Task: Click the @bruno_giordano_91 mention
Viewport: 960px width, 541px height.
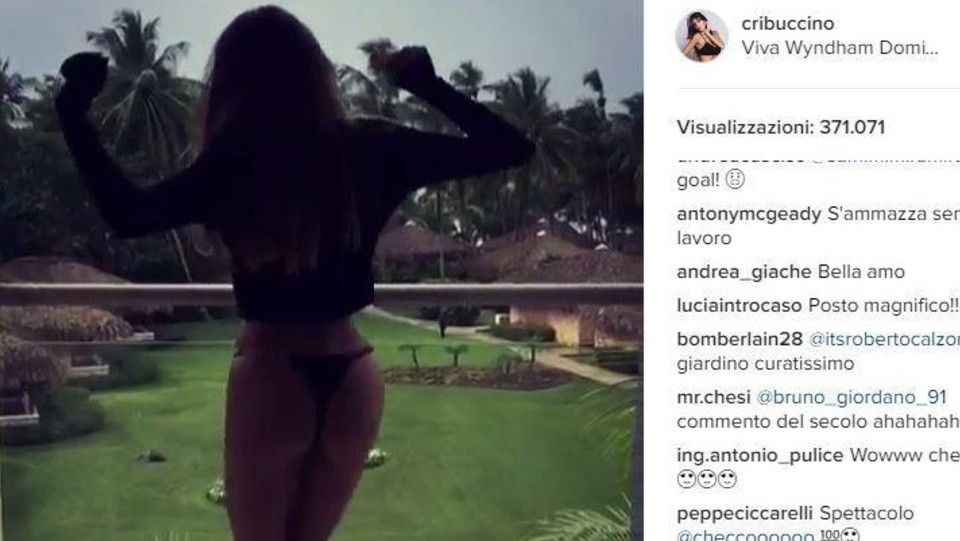Action: [x=852, y=398]
